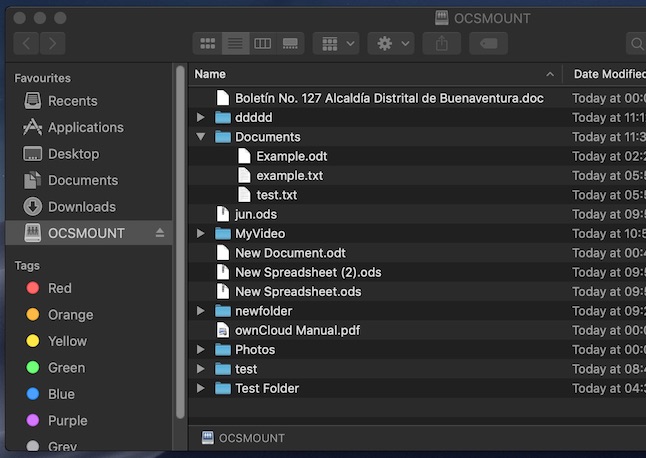
Task: Click the Share toolbar button
Action: click(442, 43)
